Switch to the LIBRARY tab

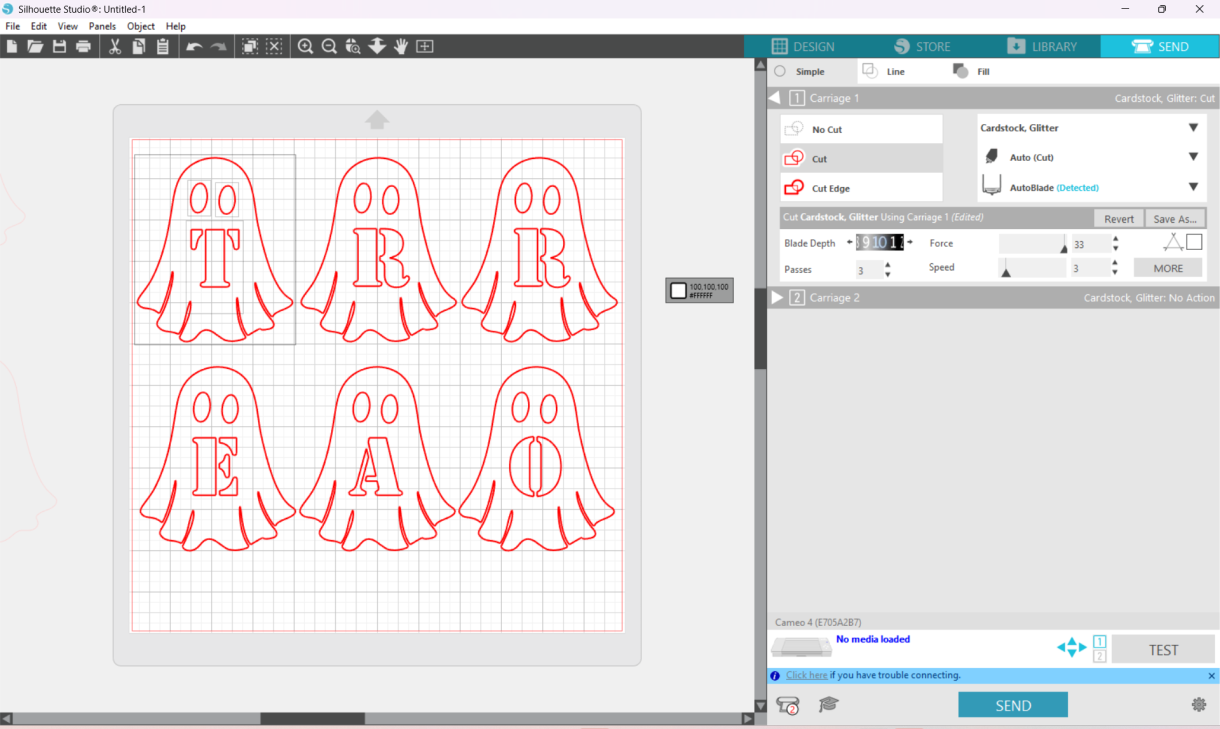[1041, 46]
